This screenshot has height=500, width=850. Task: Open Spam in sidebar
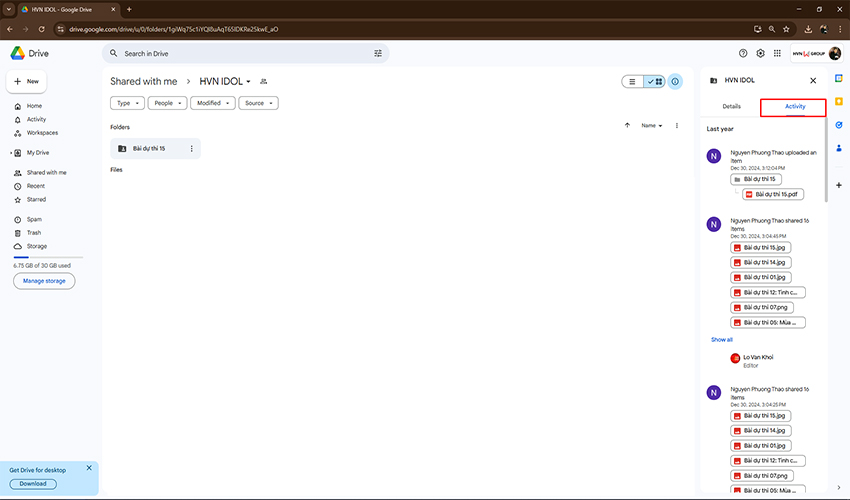point(34,220)
